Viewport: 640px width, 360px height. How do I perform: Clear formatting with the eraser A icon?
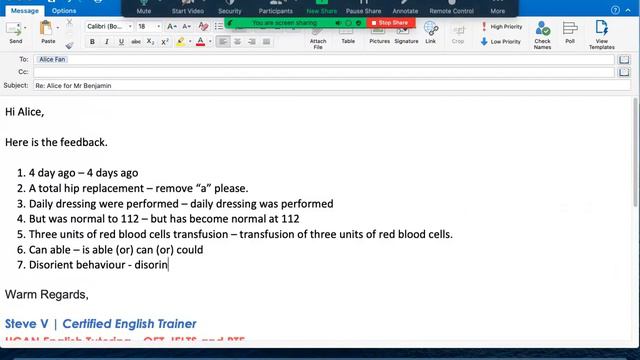point(203,27)
